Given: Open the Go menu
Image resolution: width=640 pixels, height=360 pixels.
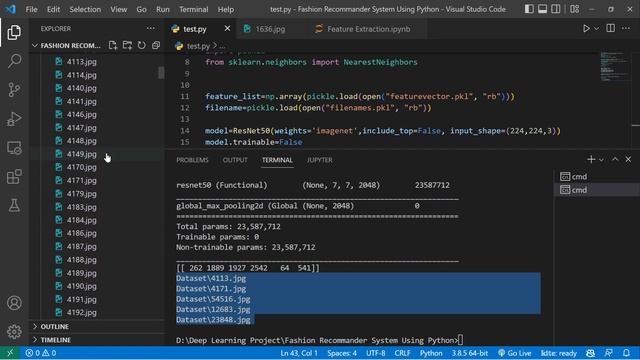Looking at the screenshot, I should (141, 9).
